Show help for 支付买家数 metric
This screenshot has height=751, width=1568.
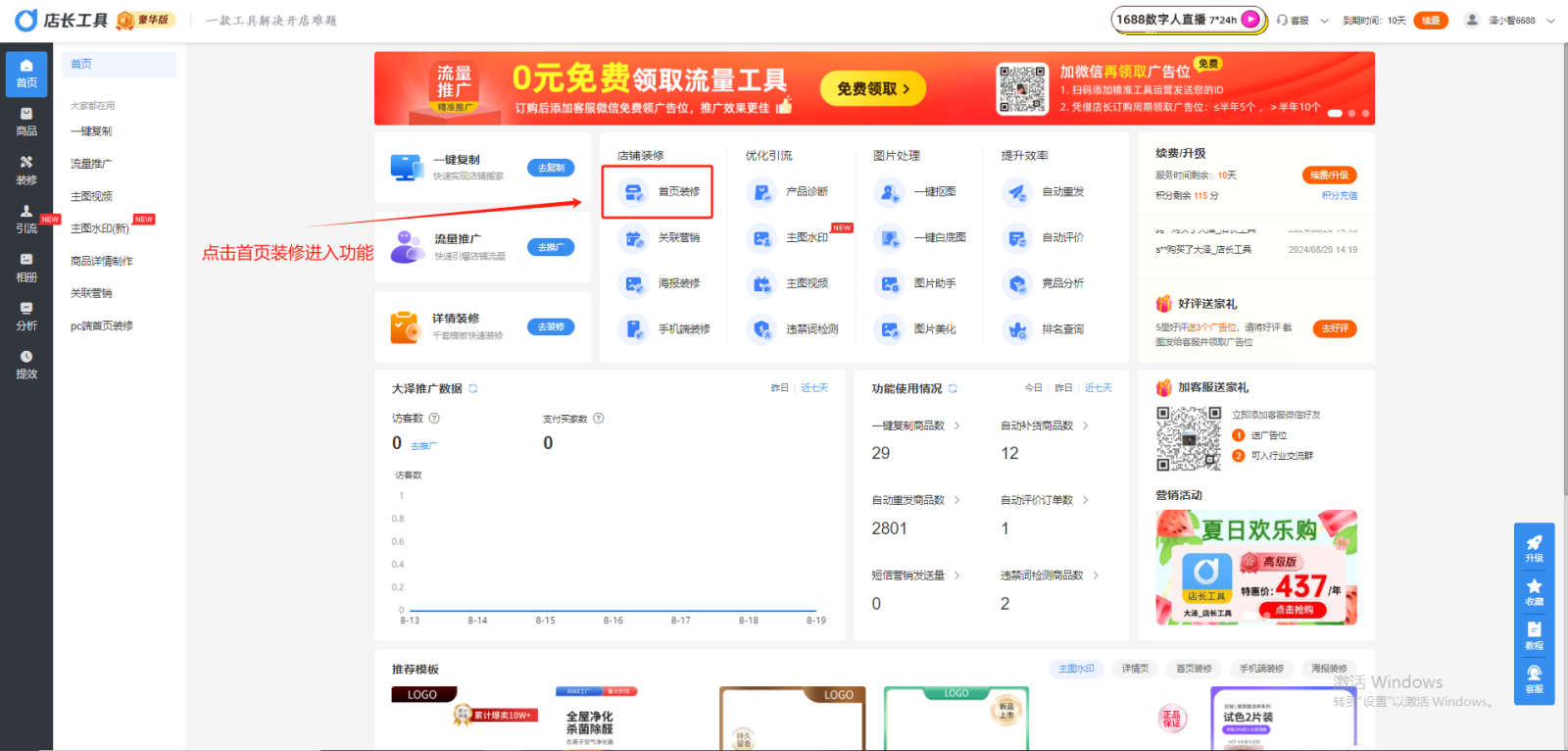599,419
